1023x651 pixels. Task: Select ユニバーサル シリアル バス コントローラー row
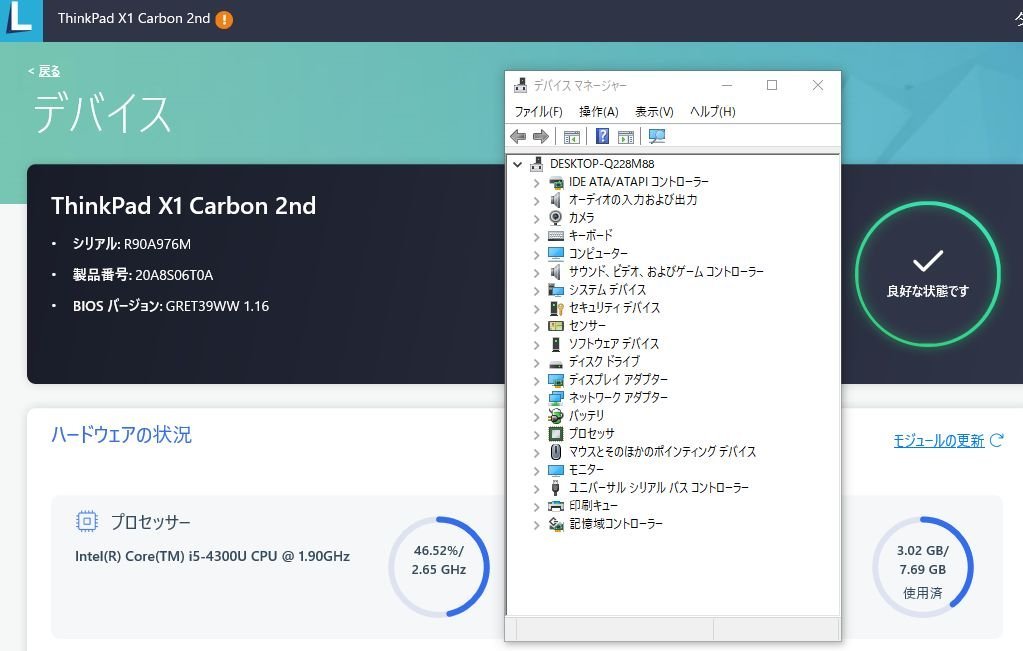coord(658,487)
